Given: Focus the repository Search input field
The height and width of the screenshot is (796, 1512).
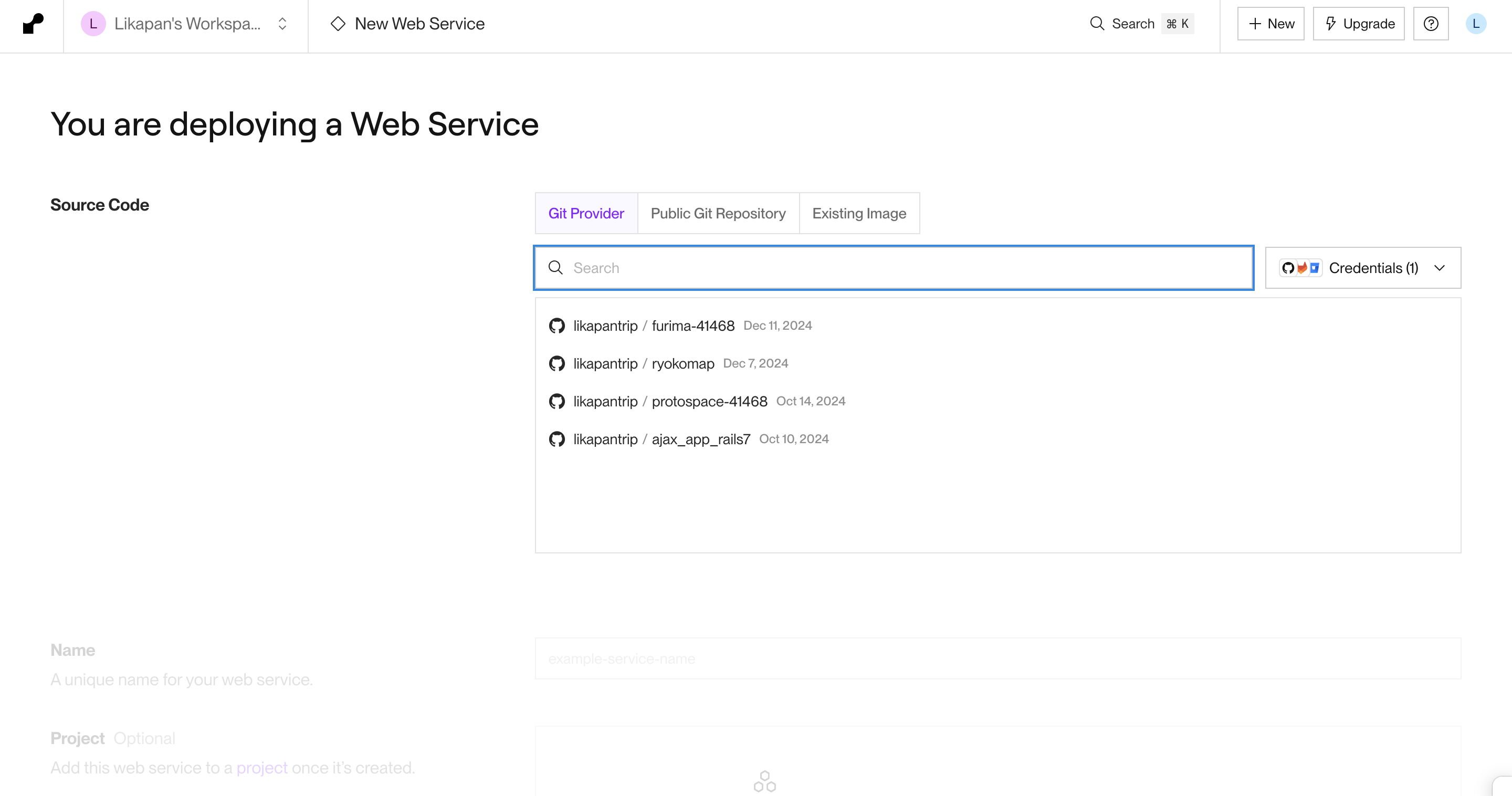Looking at the screenshot, I should (x=892, y=268).
